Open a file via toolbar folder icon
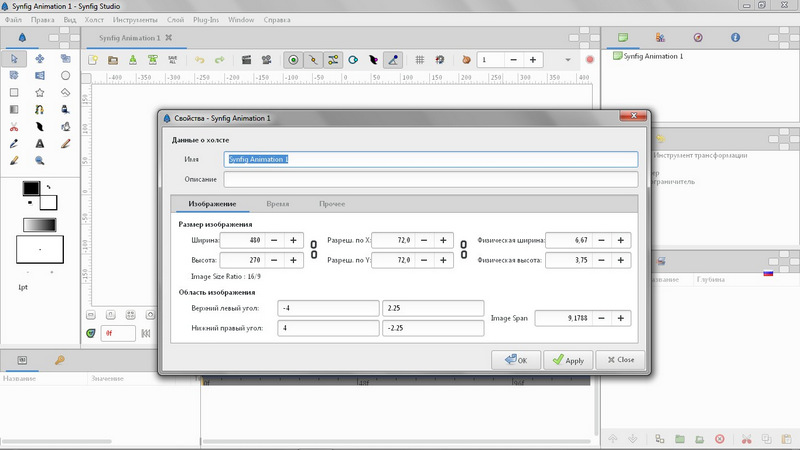Viewport: 800px width, 450px height. tap(113, 60)
